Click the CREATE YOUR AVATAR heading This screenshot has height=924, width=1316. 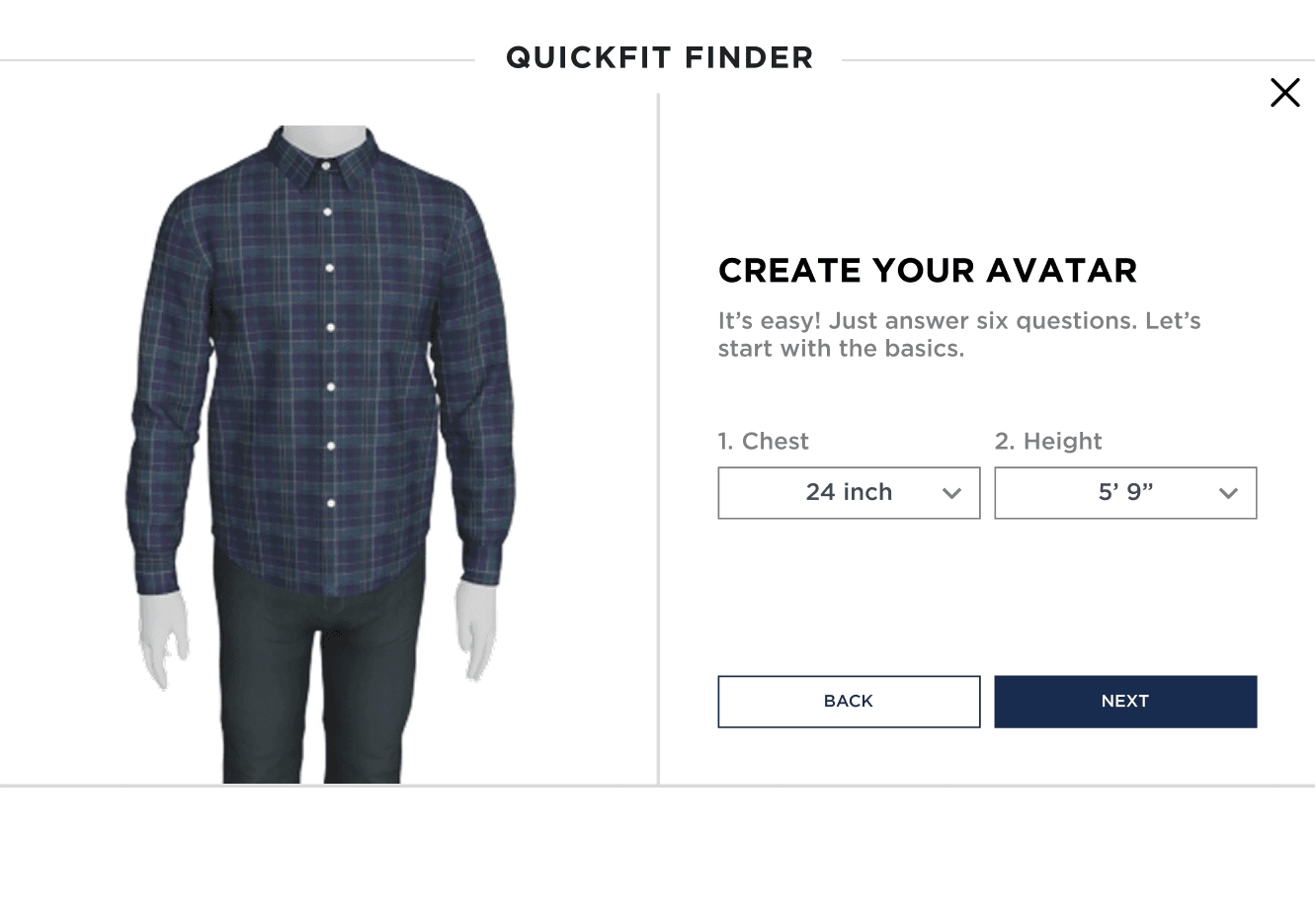pyautogui.click(x=928, y=271)
